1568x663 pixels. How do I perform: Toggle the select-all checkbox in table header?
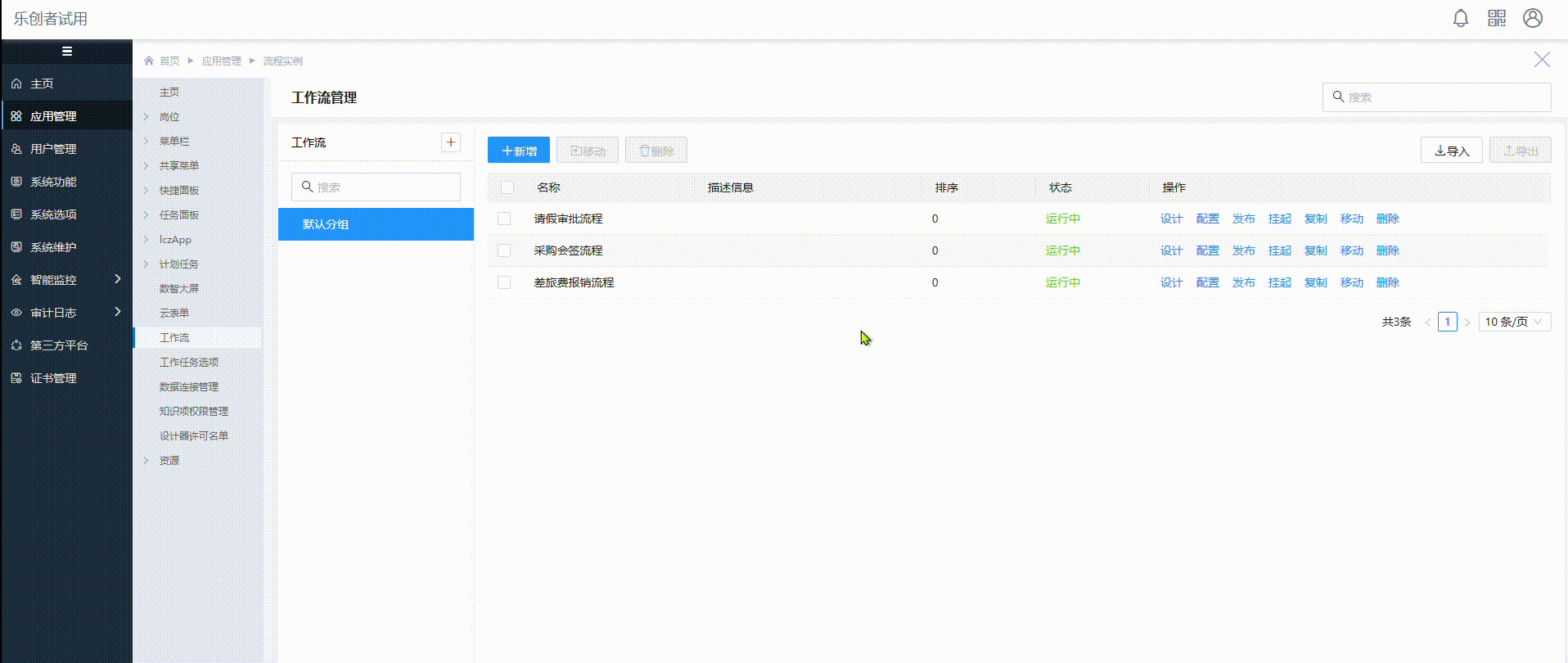pos(507,187)
